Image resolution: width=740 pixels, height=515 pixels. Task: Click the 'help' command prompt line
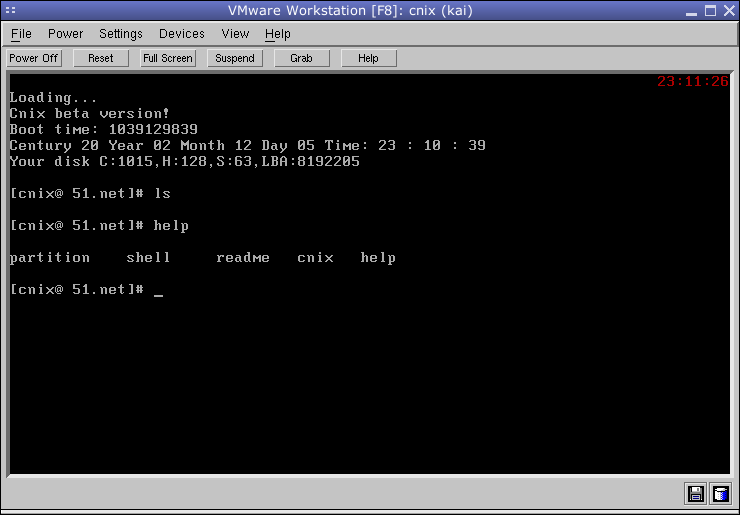point(99,226)
